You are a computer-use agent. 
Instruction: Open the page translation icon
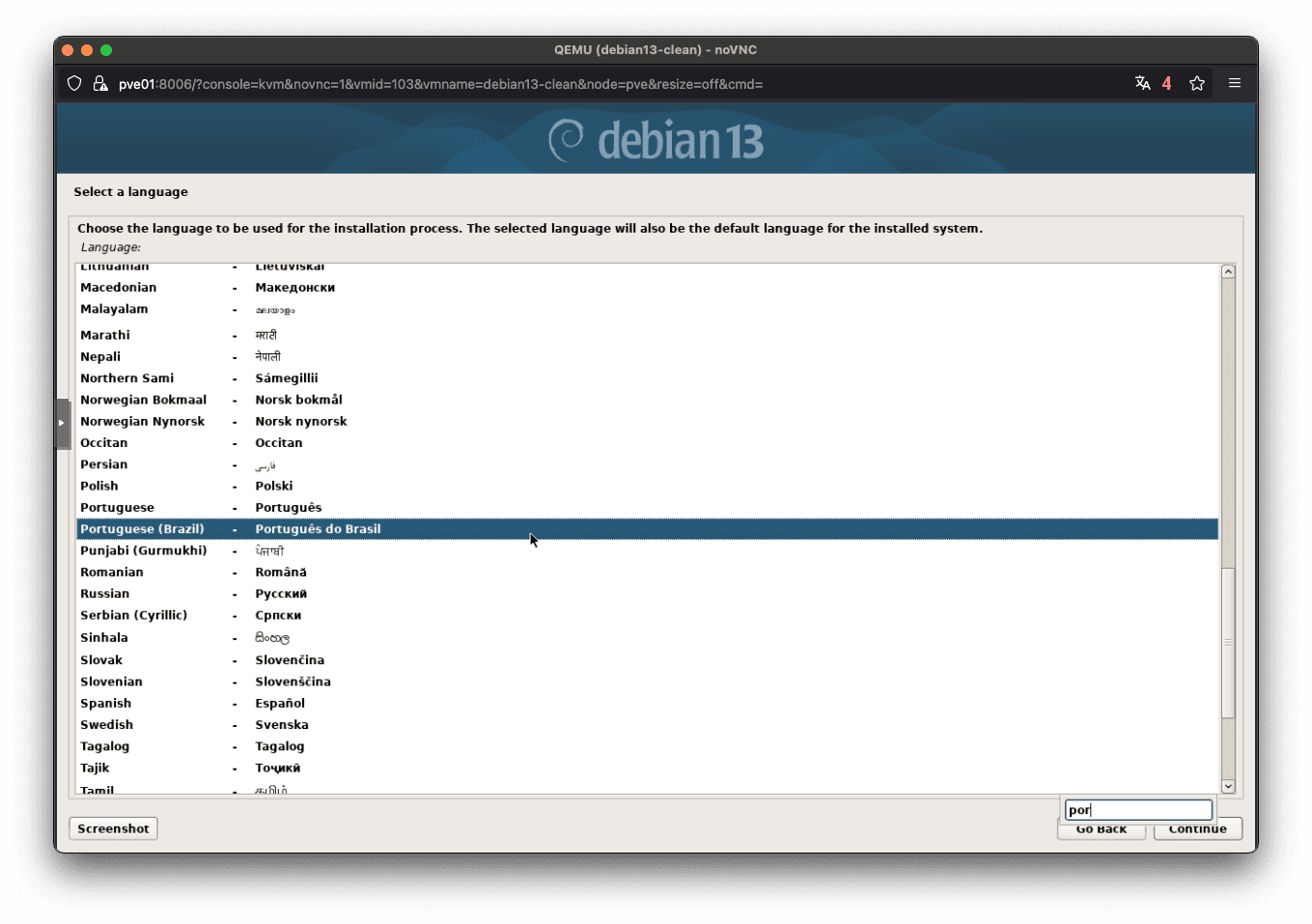click(x=1142, y=83)
